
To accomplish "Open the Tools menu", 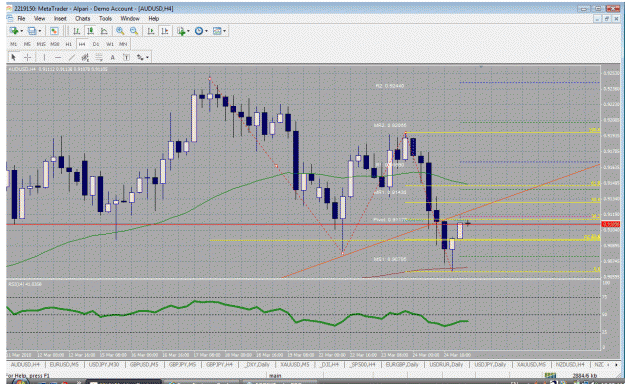I will tap(105, 18).
